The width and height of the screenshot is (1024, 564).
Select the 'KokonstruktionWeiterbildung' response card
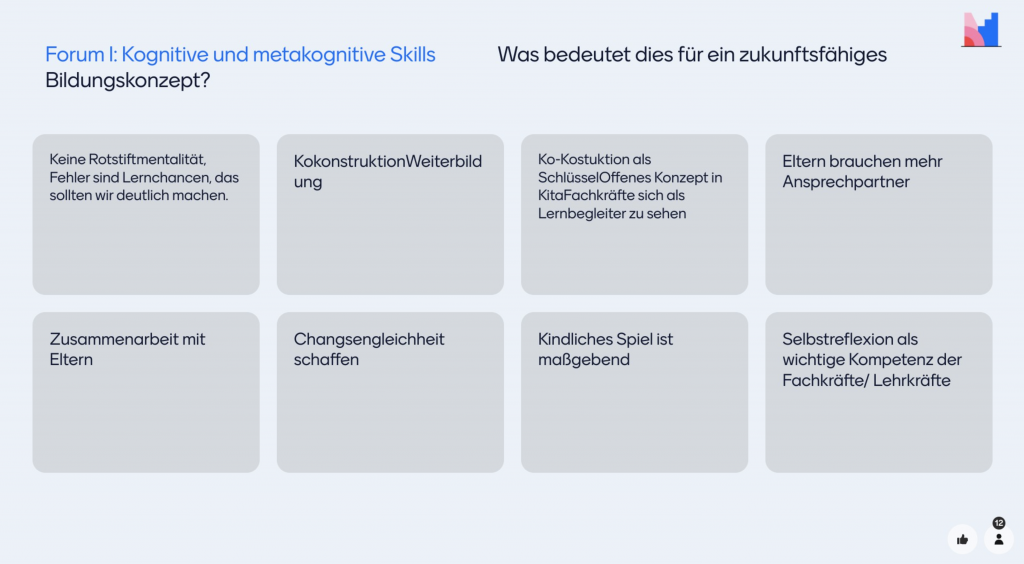[x=390, y=214]
